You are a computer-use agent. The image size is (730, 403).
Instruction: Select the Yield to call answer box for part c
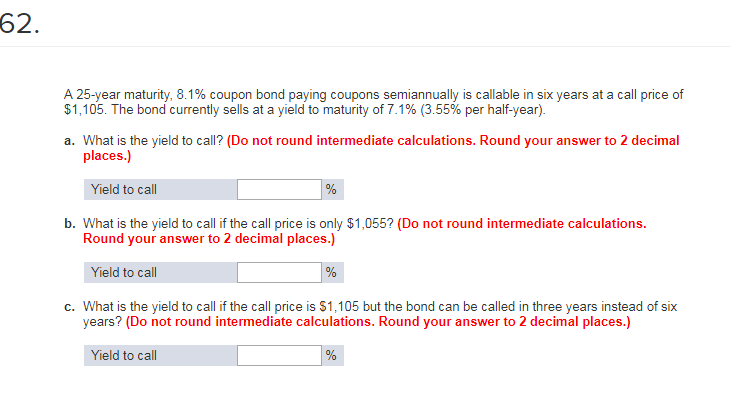click(x=279, y=355)
